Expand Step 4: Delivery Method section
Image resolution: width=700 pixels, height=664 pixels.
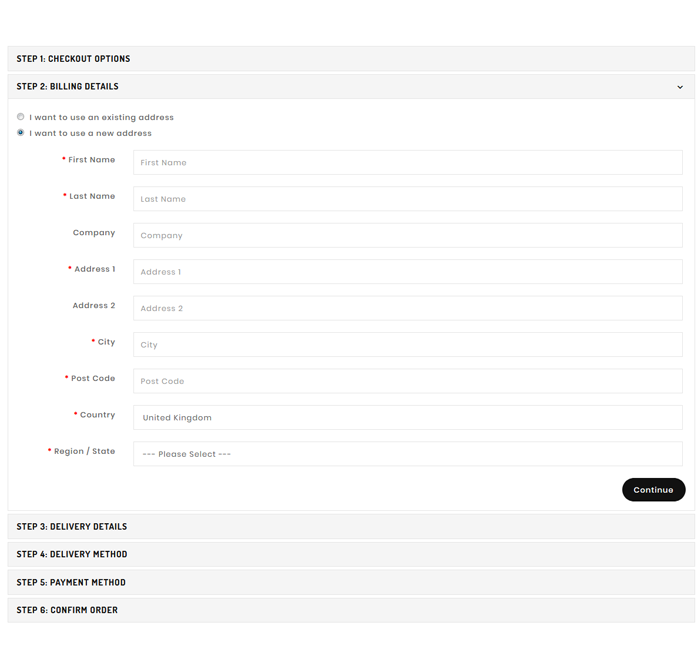tap(72, 555)
